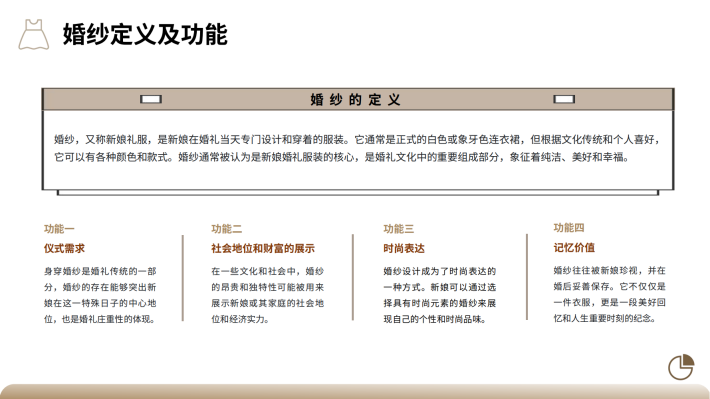Click the slide title 婚纱定义及功能
710x399 pixels.
pos(145,34)
